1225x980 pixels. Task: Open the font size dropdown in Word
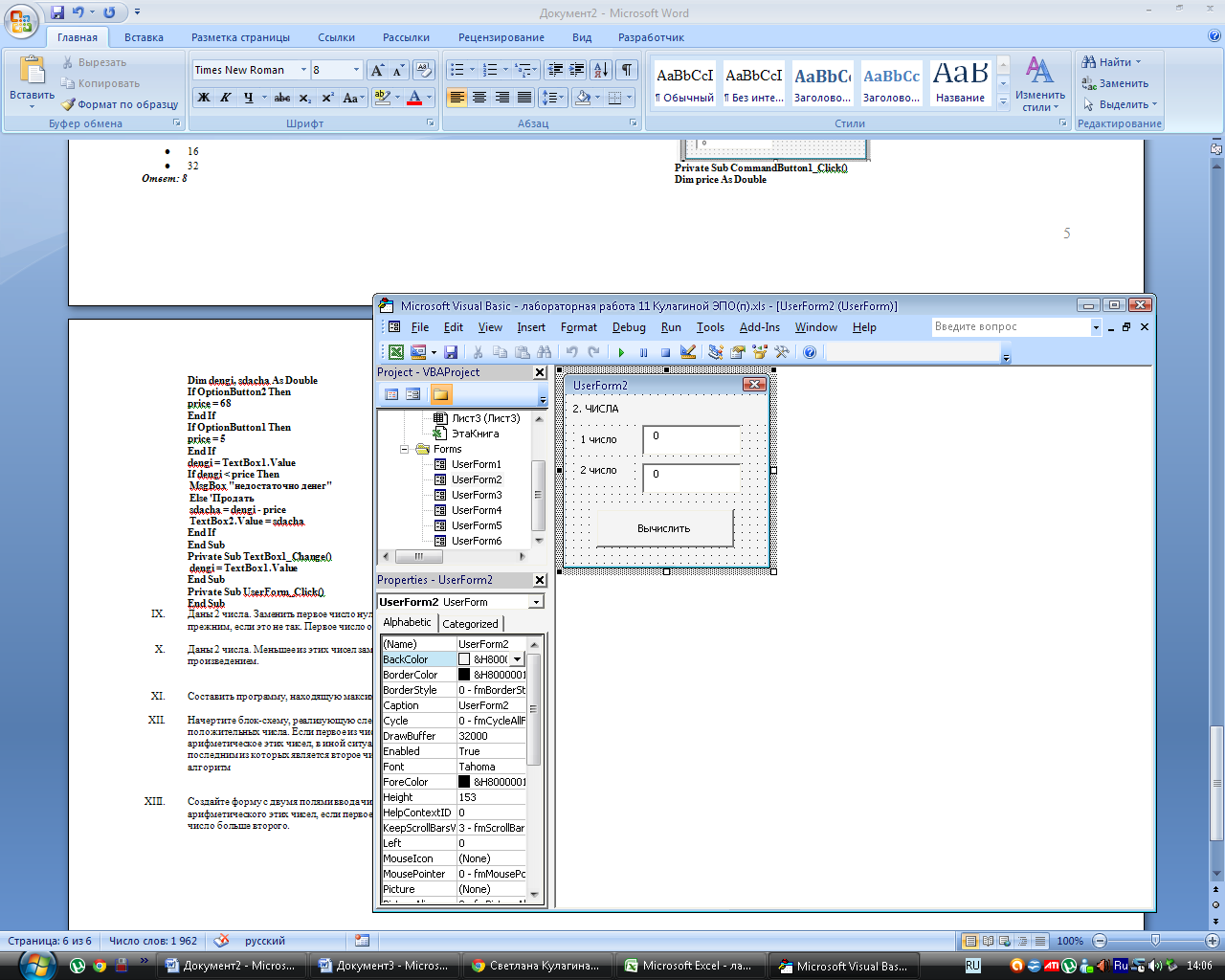[356, 70]
